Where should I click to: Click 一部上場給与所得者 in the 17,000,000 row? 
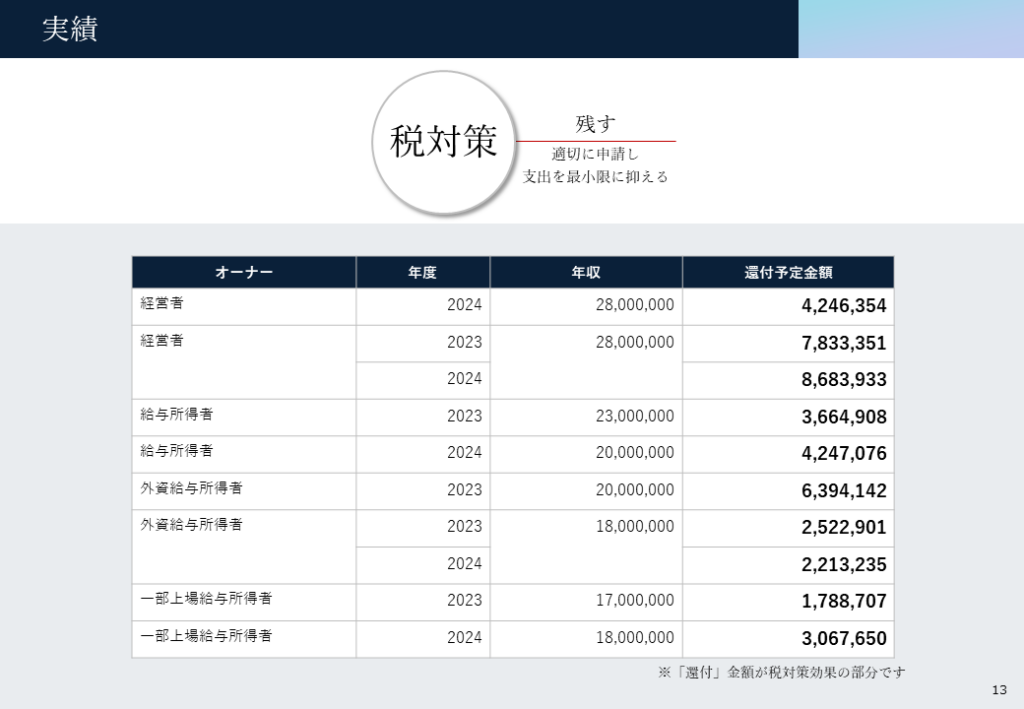pos(206,598)
